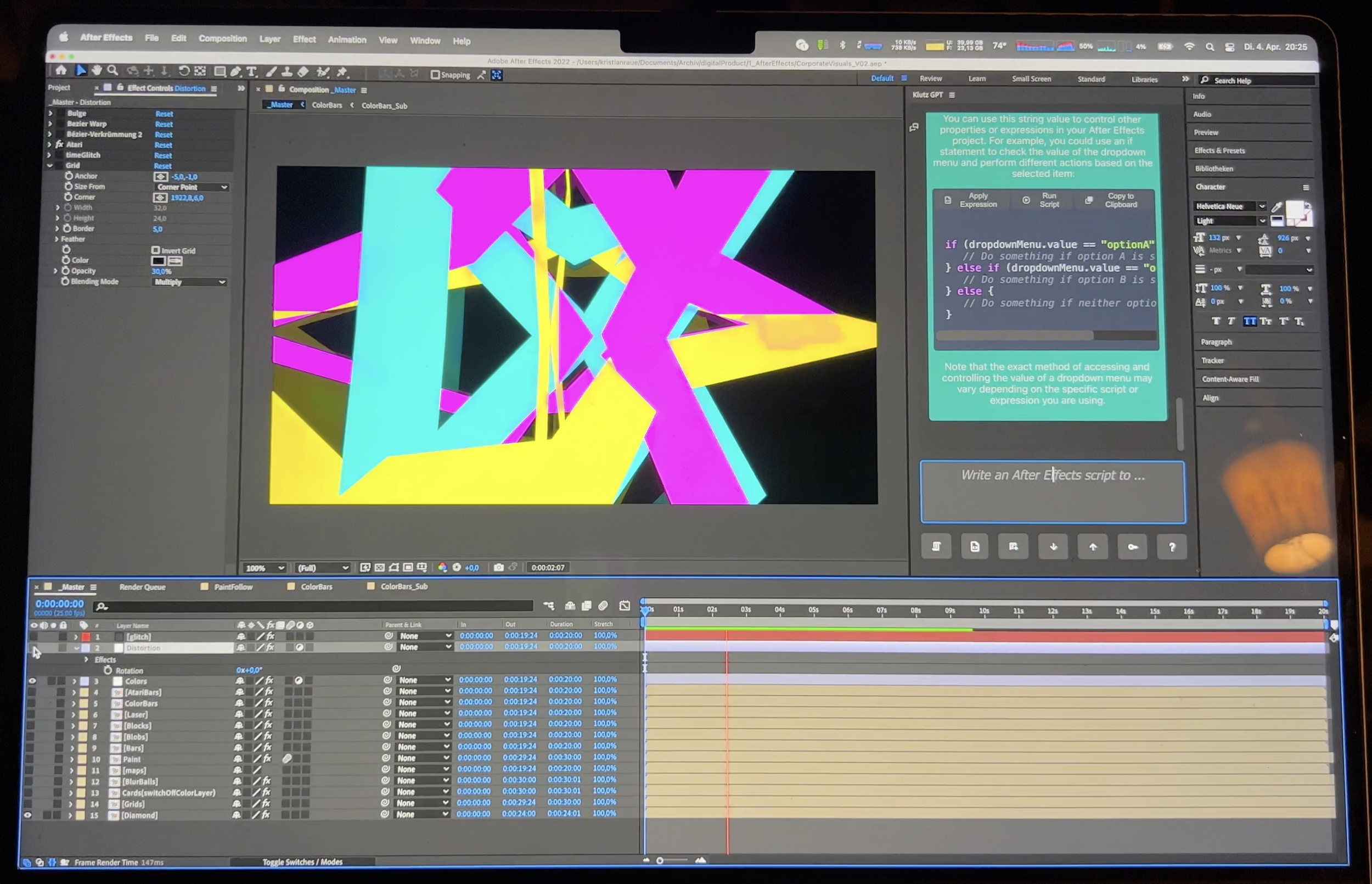This screenshot has width=1372, height=884.
Task: Switch to the Render Queue tab
Action: coord(142,586)
